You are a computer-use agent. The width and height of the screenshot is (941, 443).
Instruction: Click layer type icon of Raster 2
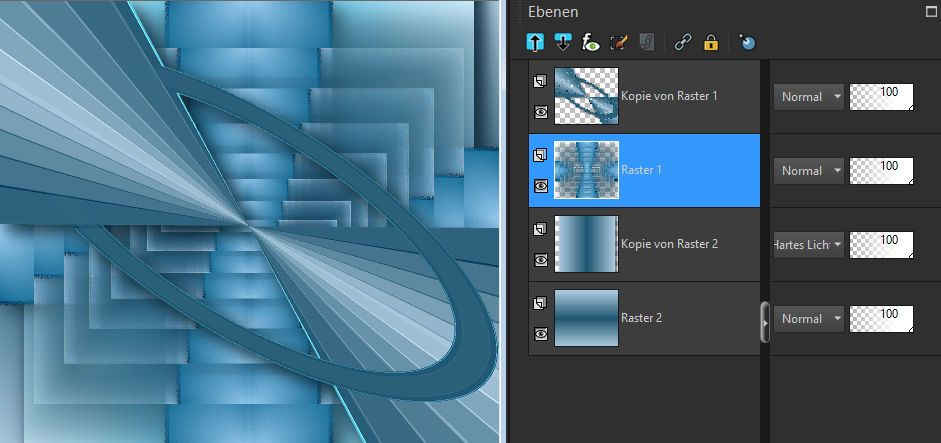pyautogui.click(x=540, y=303)
